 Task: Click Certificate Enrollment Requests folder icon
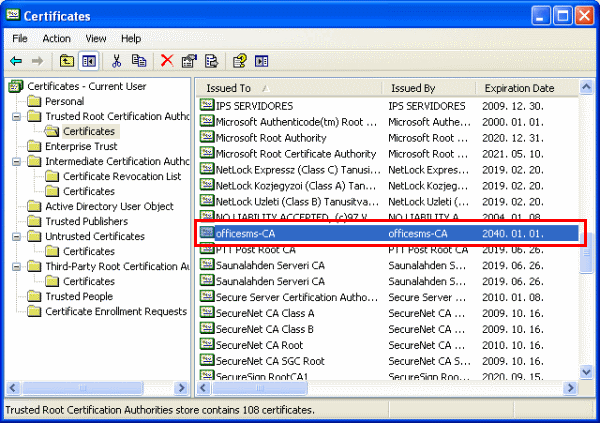(x=34, y=311)
